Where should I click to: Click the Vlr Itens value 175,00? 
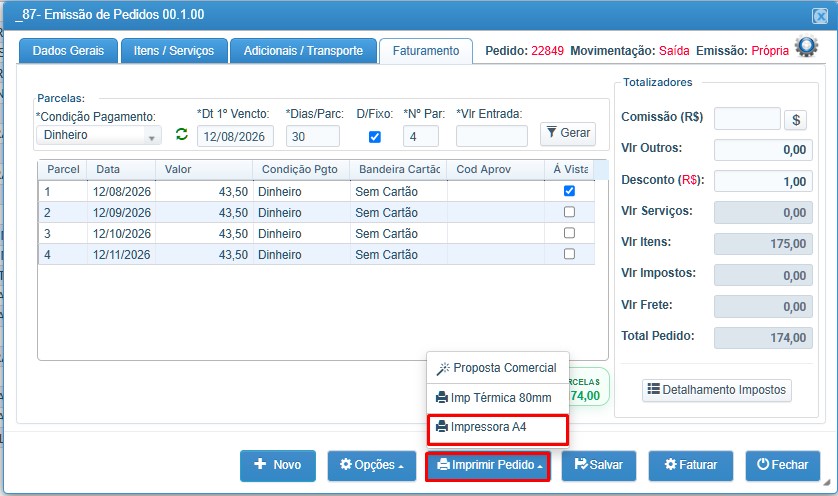(x=763, y=244)
